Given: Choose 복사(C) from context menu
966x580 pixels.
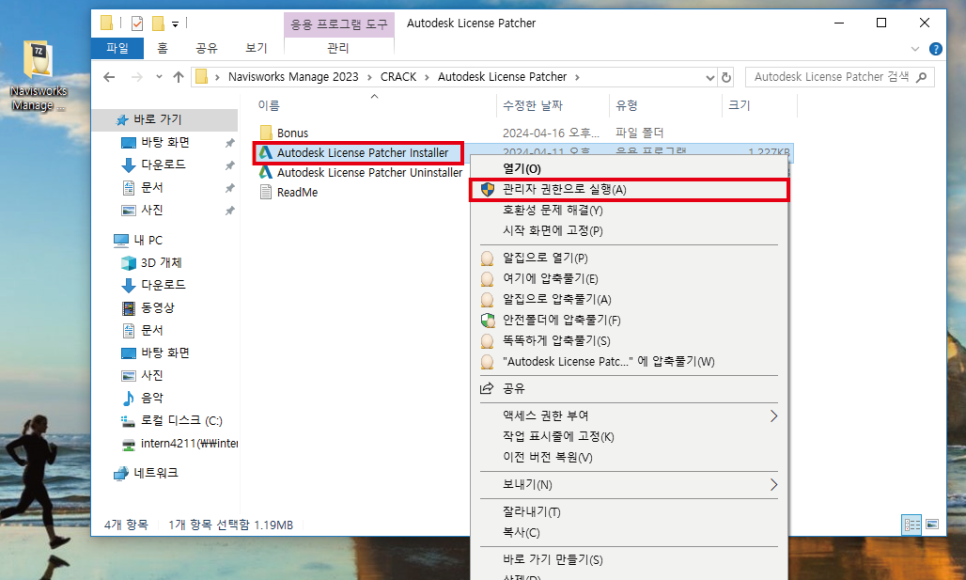Looking at the screenshot, I should pos(629,533).
